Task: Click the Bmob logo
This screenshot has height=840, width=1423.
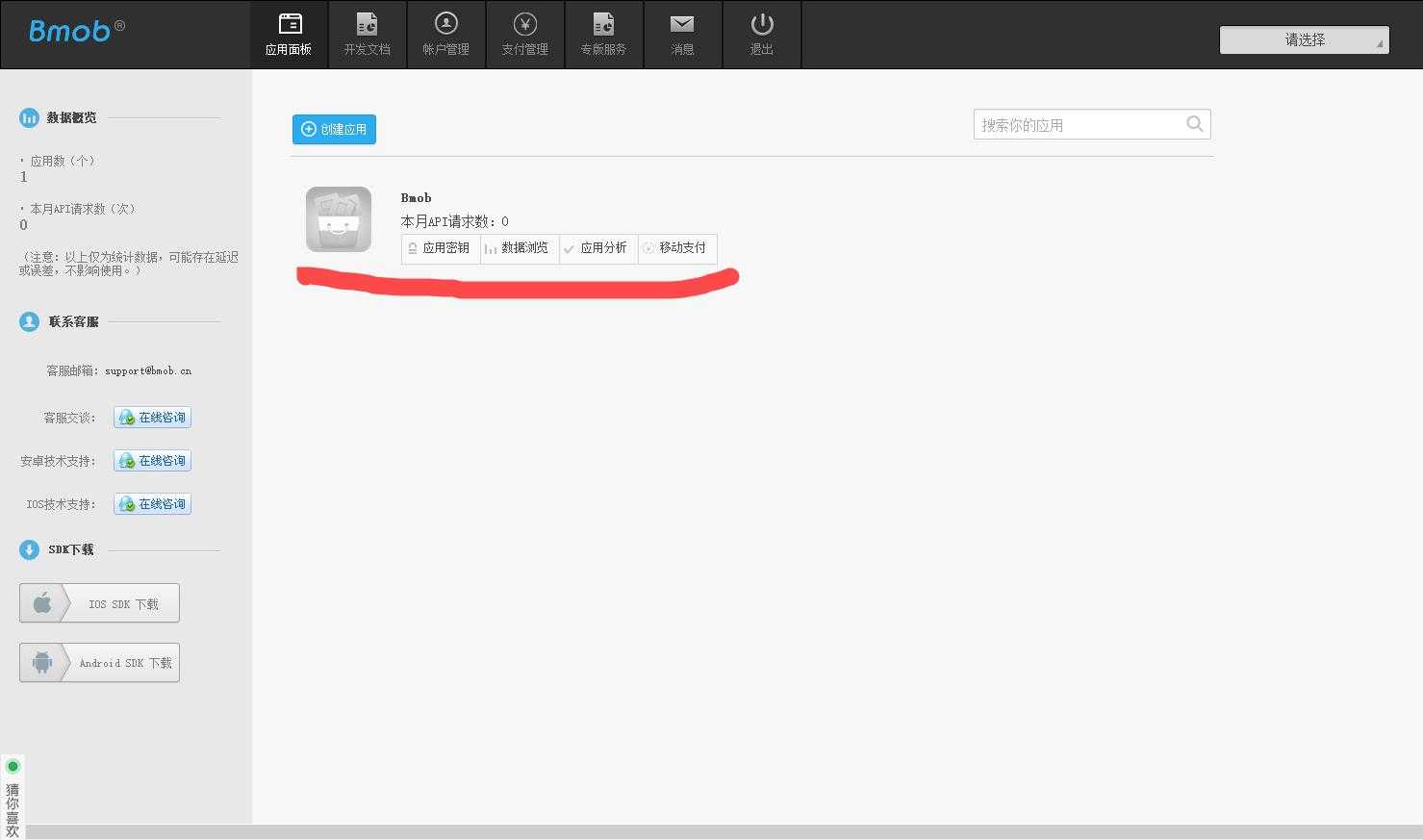Action: click(76, 31)
